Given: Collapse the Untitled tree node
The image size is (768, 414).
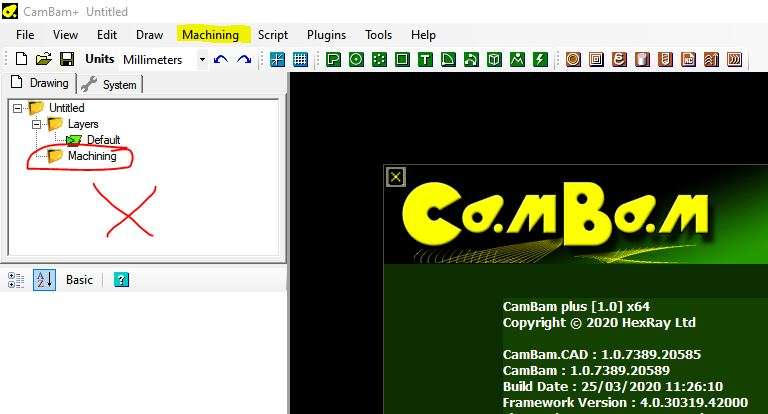Looking at the screenshot, I should pyautogui.click(x=18, y=108).
